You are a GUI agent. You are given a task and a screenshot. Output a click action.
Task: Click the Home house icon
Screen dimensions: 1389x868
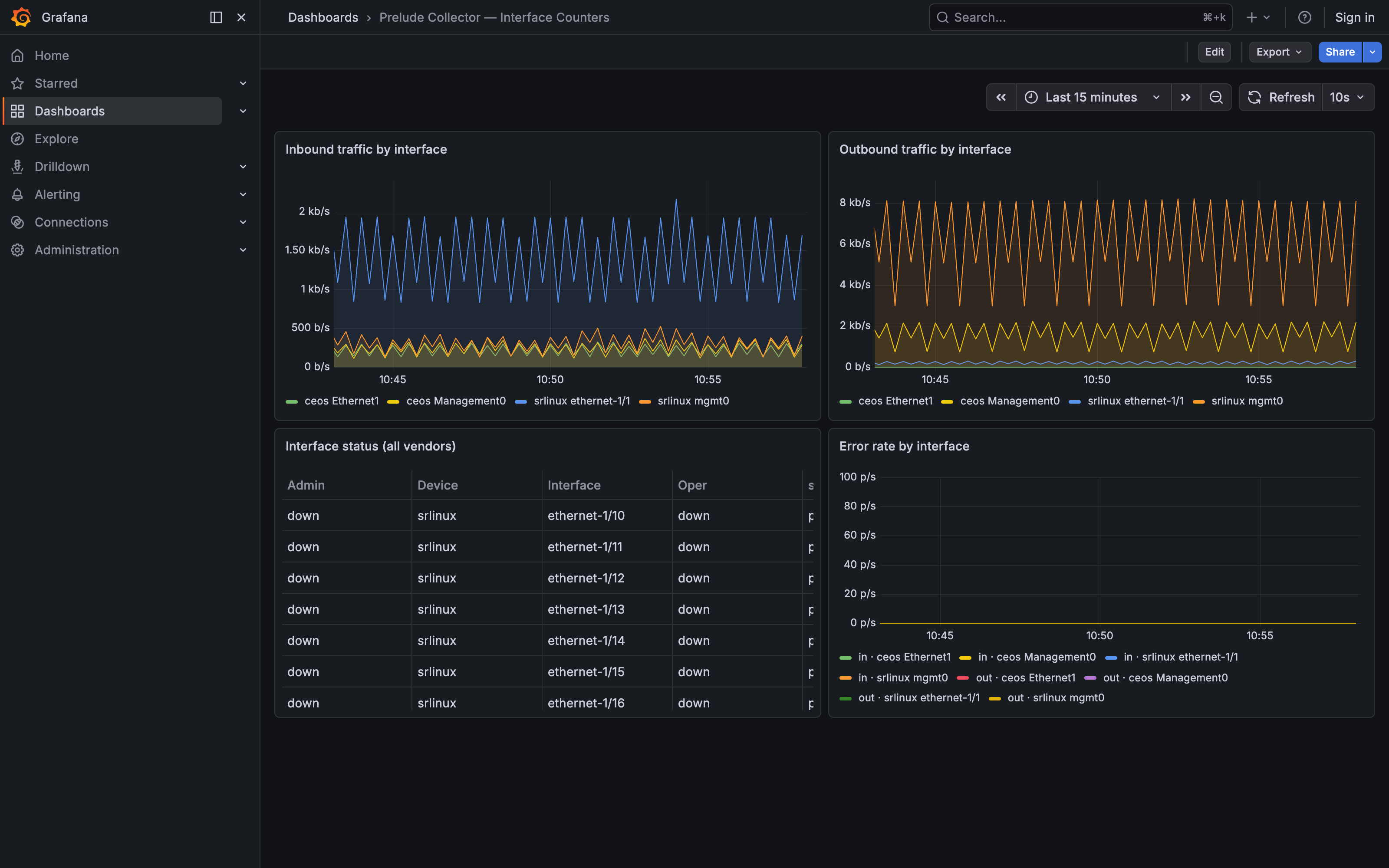(x=17, y=56)
